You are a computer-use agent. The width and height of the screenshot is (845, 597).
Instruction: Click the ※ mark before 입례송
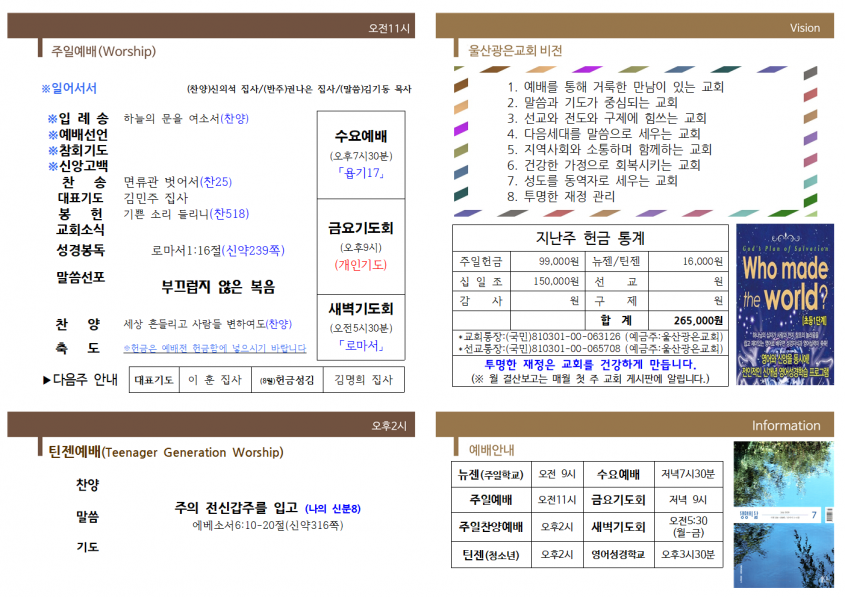tap(52, 119)
